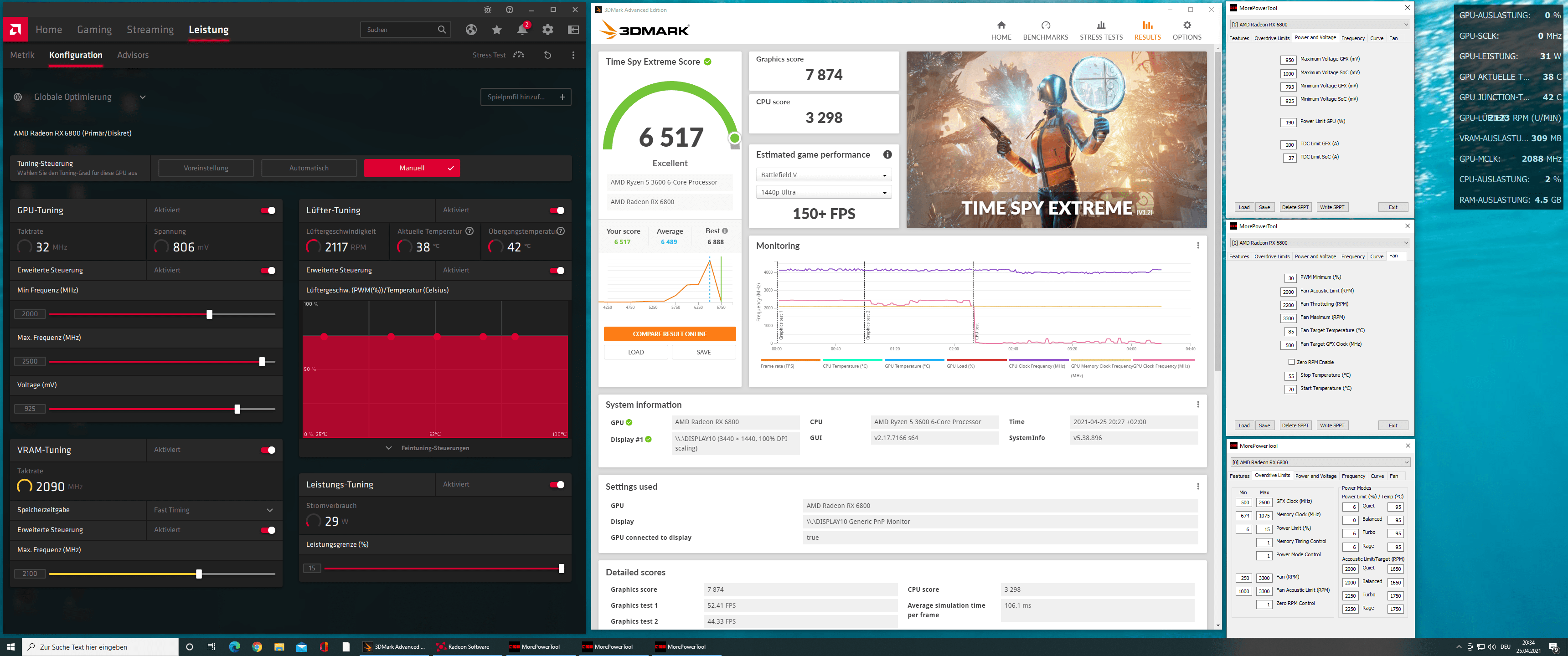Expand Feintuning-Steuerungen
Image resolution: width=1568 pixels, height=656 pixels.
point(428,448)
